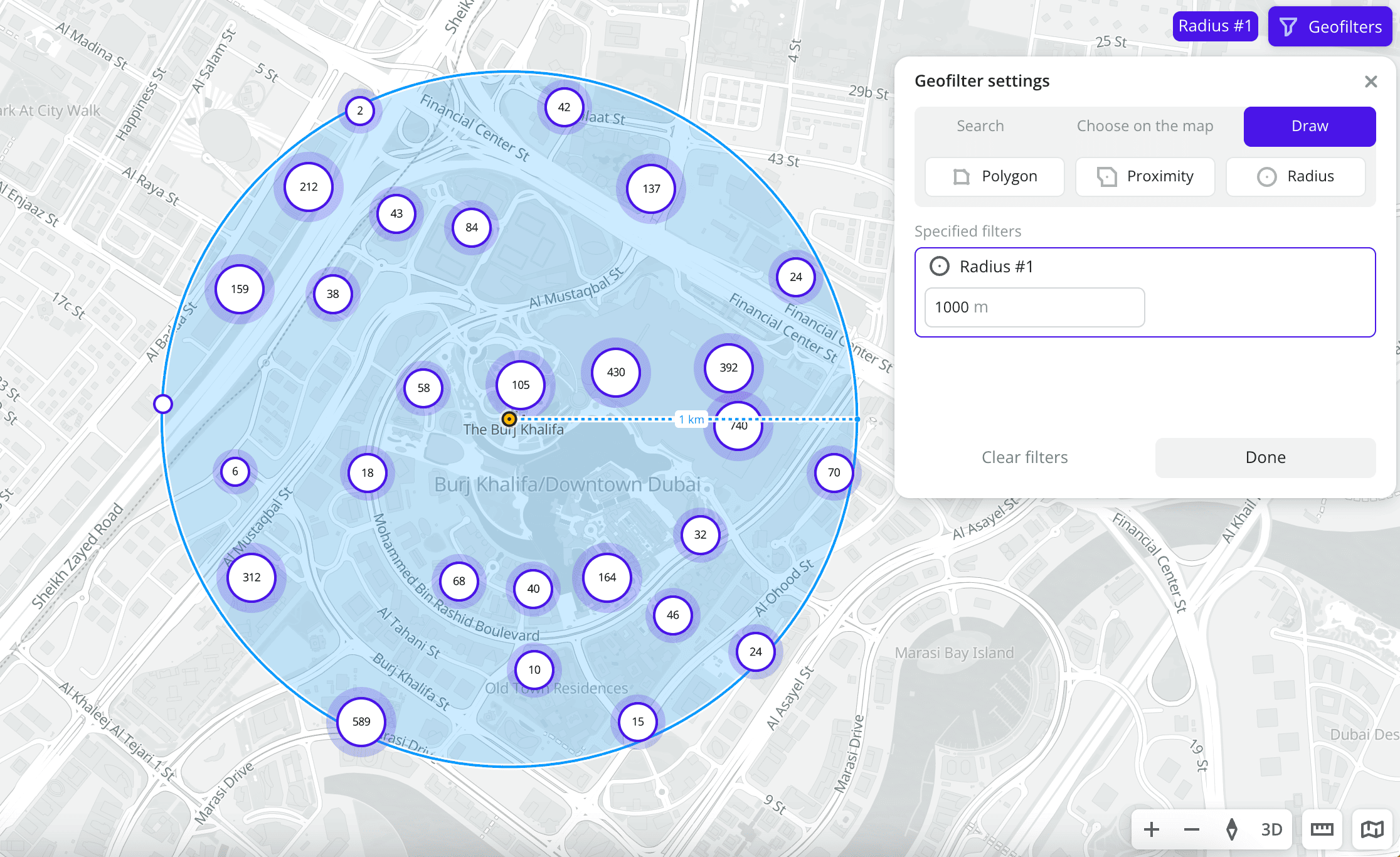Zoom in with the plus icon
Viewport: 1400px width, 857px height.
(1152, 829)
